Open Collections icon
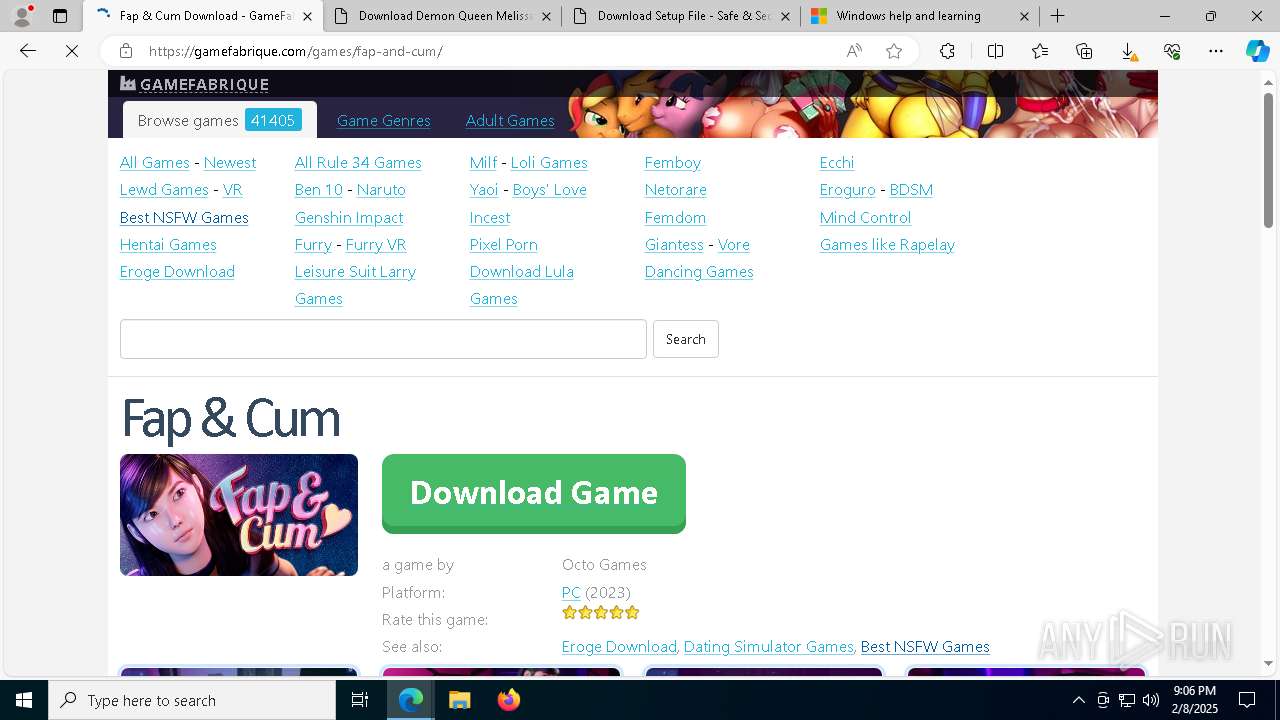This screenshot has width=1280, height=720. [x=1084, y=51]
